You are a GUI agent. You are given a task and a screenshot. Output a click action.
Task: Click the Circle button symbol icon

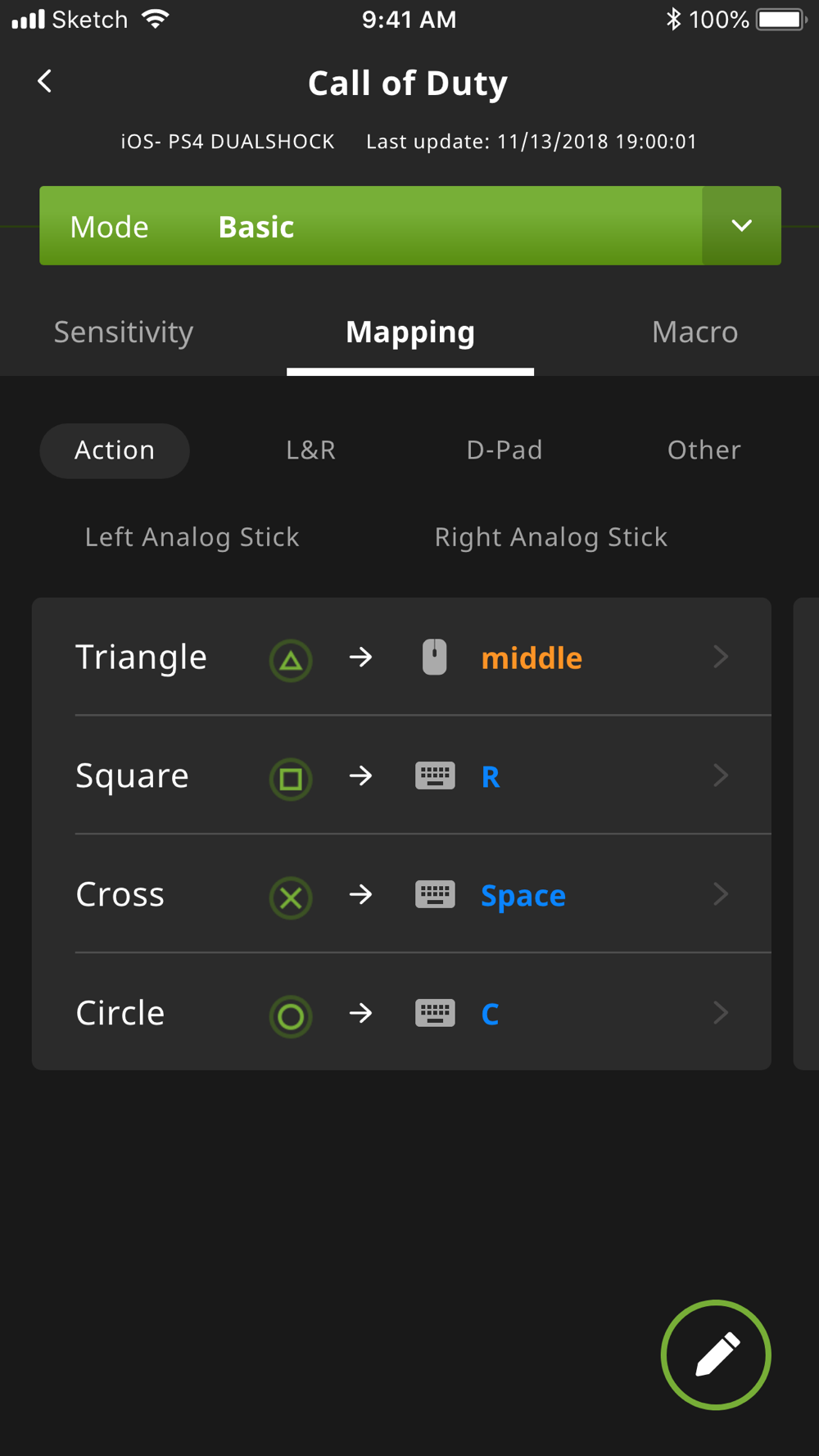[291, 1016]
